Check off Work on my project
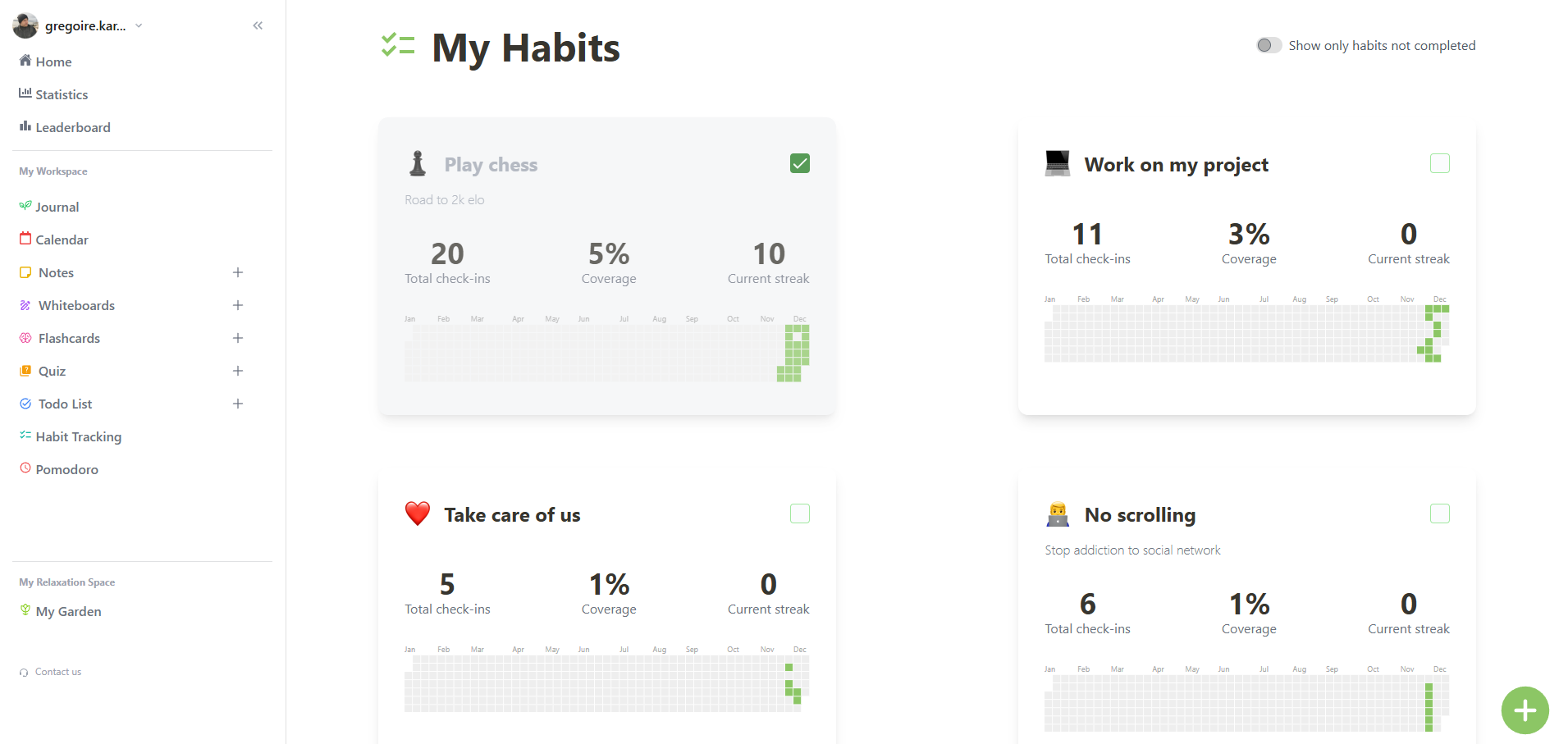The image size is (1568, 744). coord(1440,164)
